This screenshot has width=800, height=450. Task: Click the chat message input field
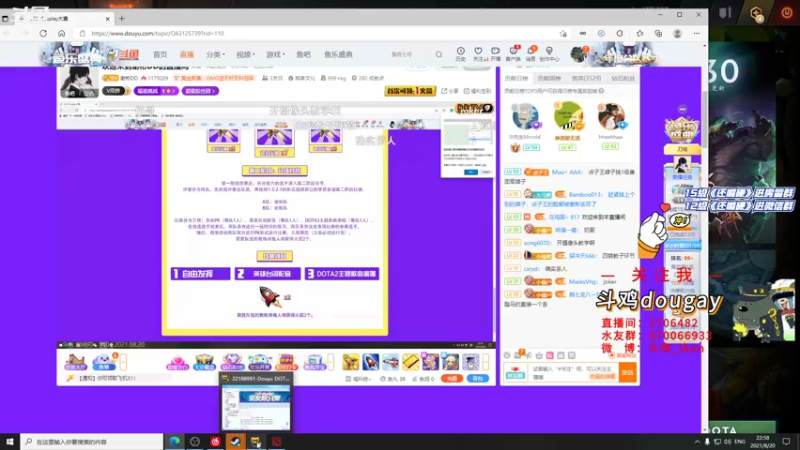(573, 372)
